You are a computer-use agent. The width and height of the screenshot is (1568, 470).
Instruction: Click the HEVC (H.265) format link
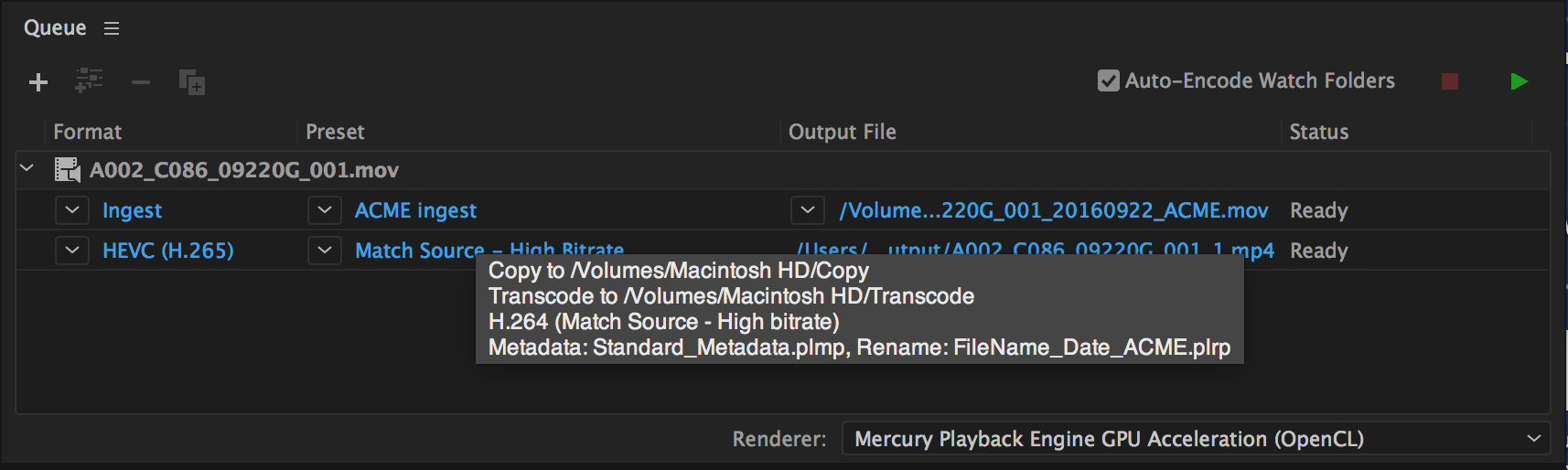[x=168, y=251]
